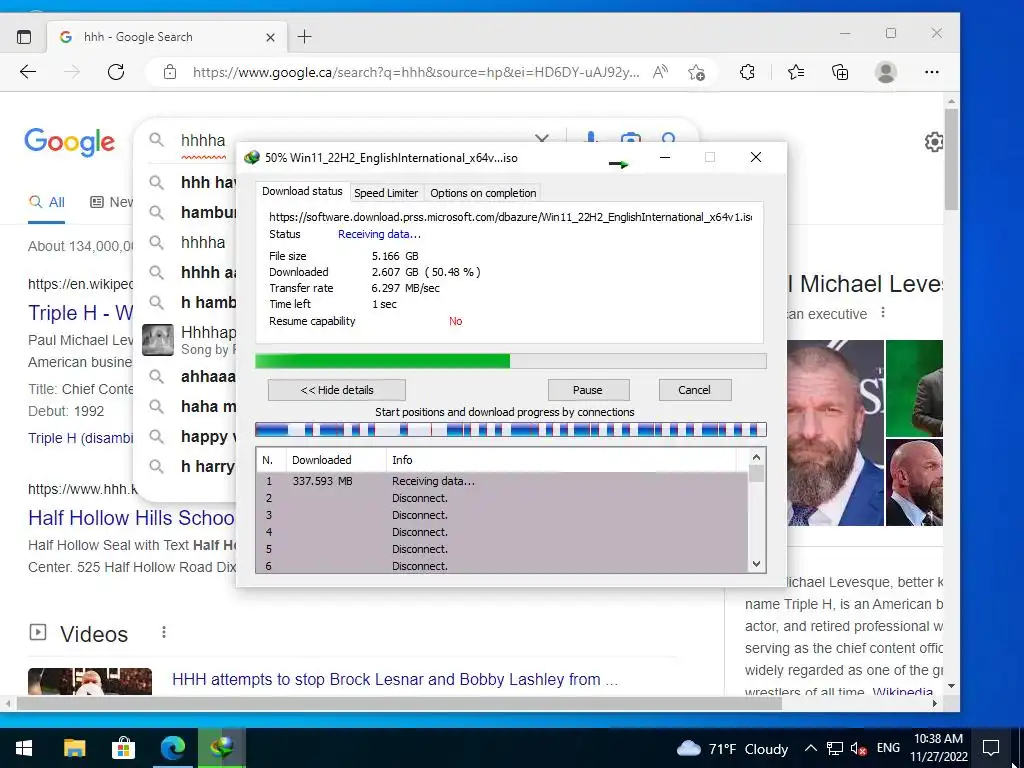The image size is (1024, 768).
Task: Open the Triple H disambiguation link
Action: click(x=80, y=438)
